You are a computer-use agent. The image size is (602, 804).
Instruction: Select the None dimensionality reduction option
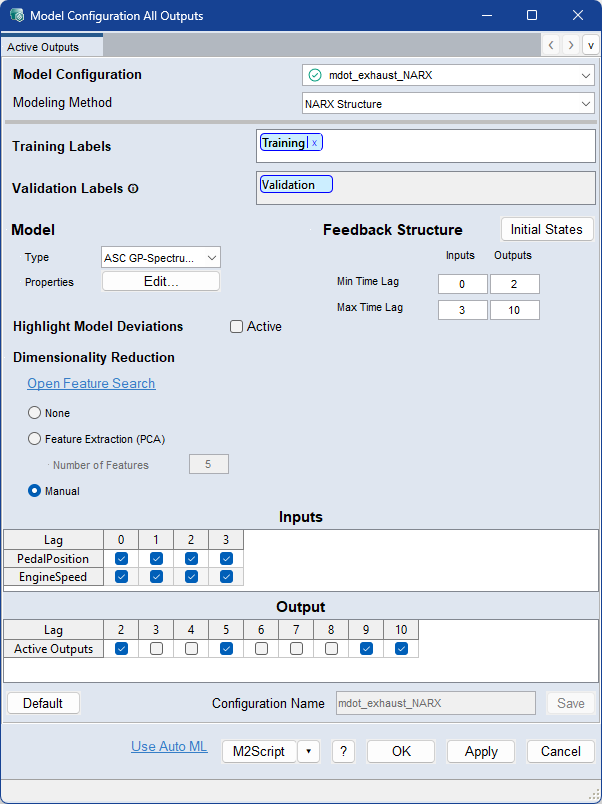[35, 413]
